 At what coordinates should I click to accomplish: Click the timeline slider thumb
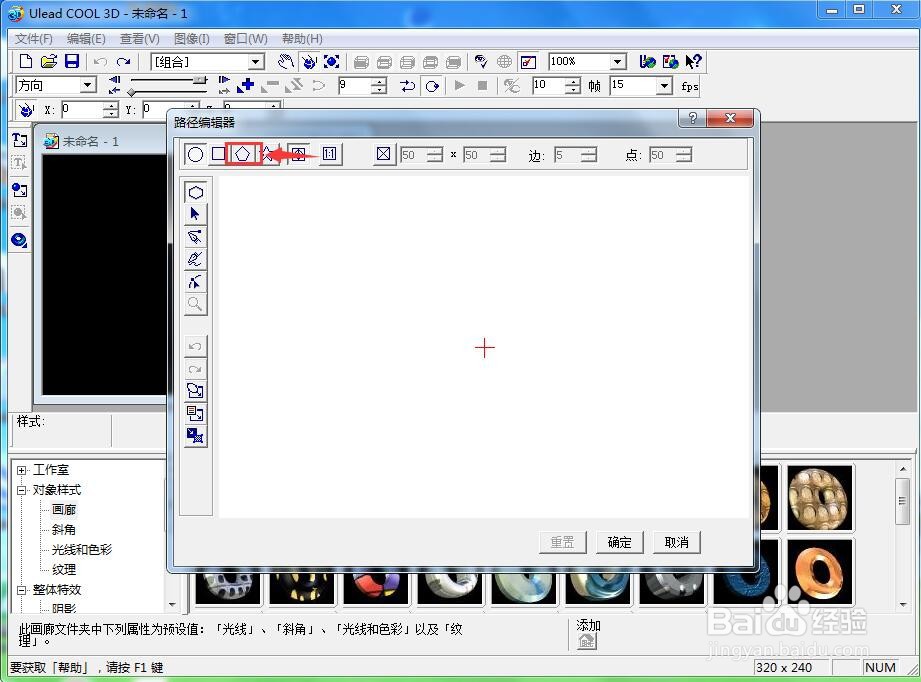click(x=201, y=79)
